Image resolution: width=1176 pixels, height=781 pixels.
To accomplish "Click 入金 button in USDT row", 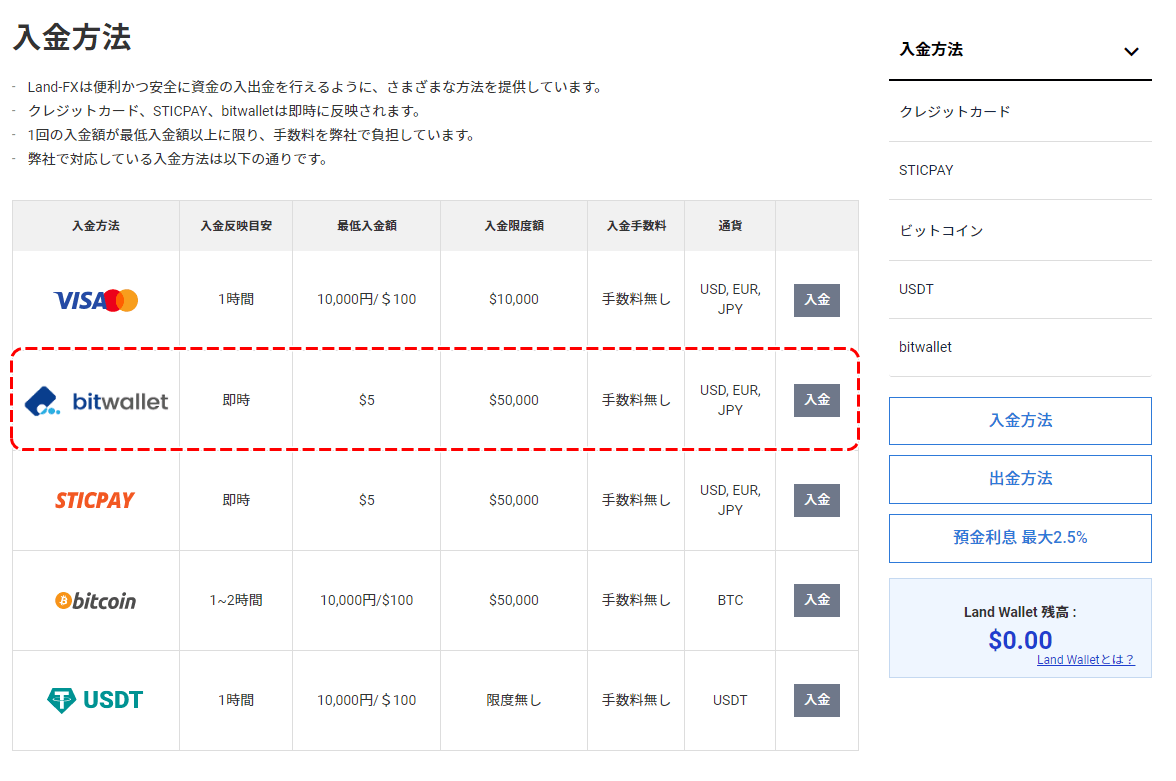I will [817, 700].
